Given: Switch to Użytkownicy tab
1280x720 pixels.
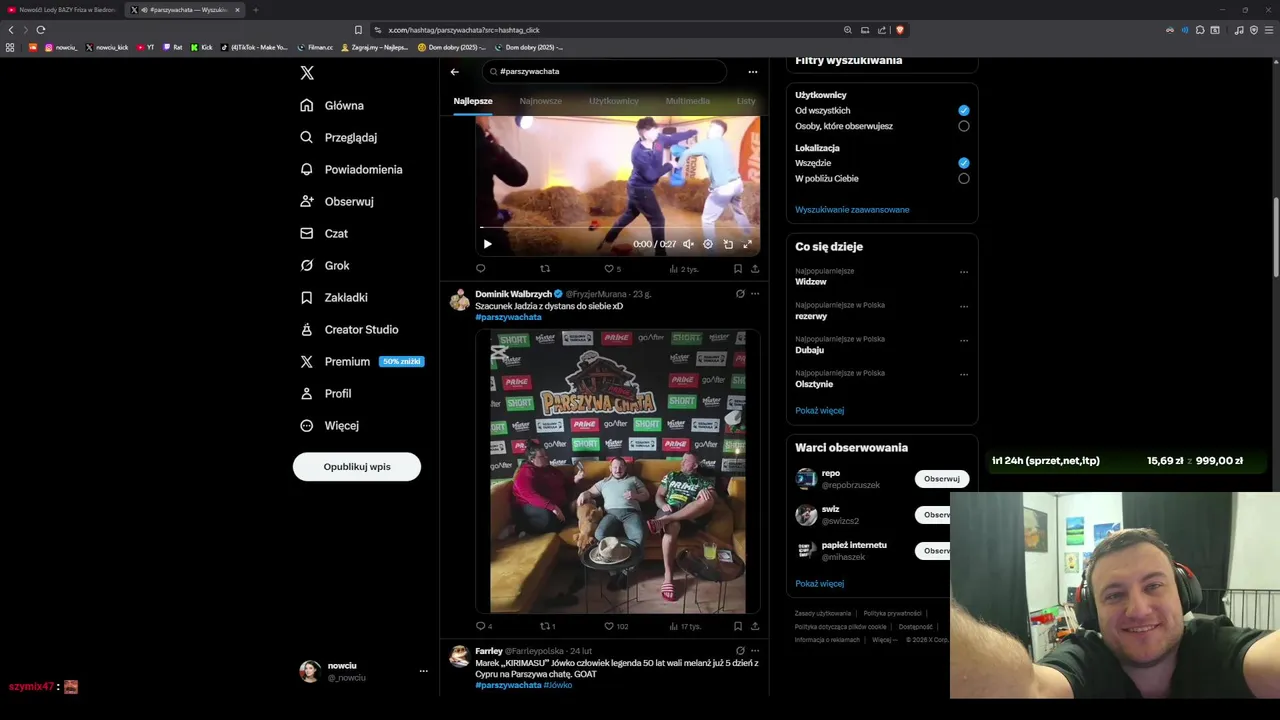Looking at the screenshot, I should pos(614,101).
